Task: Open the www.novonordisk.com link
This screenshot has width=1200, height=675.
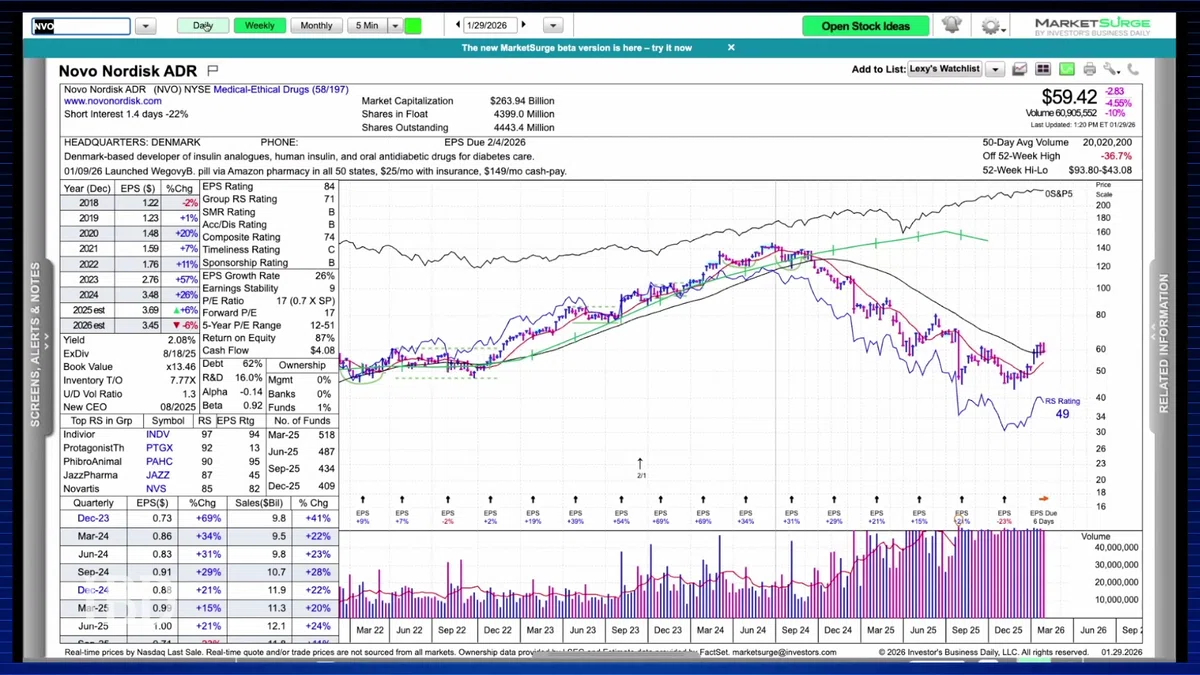Action: coord(113,101)
